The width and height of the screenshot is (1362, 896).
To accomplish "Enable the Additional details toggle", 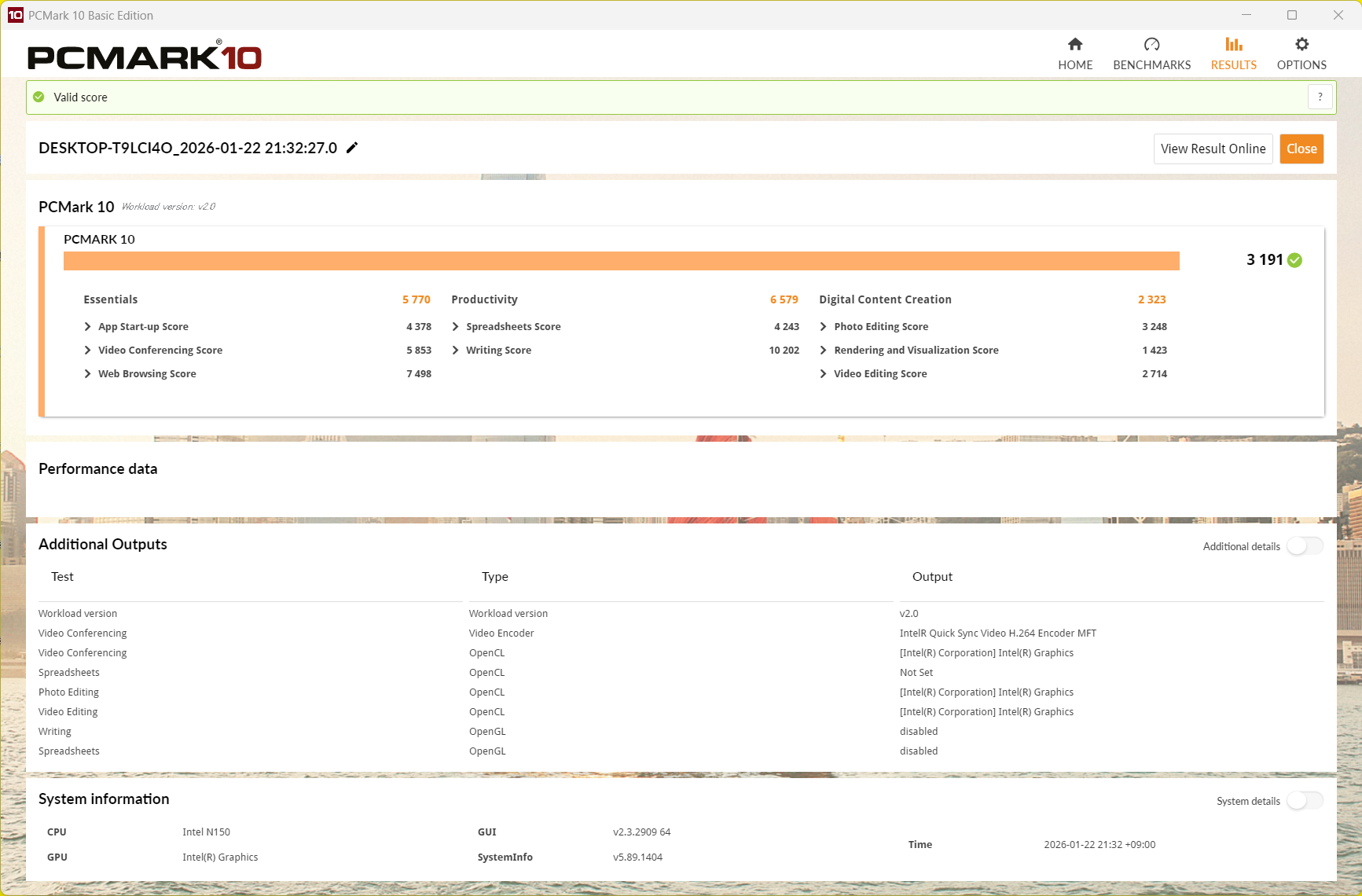I will [x=1305, y=546].
